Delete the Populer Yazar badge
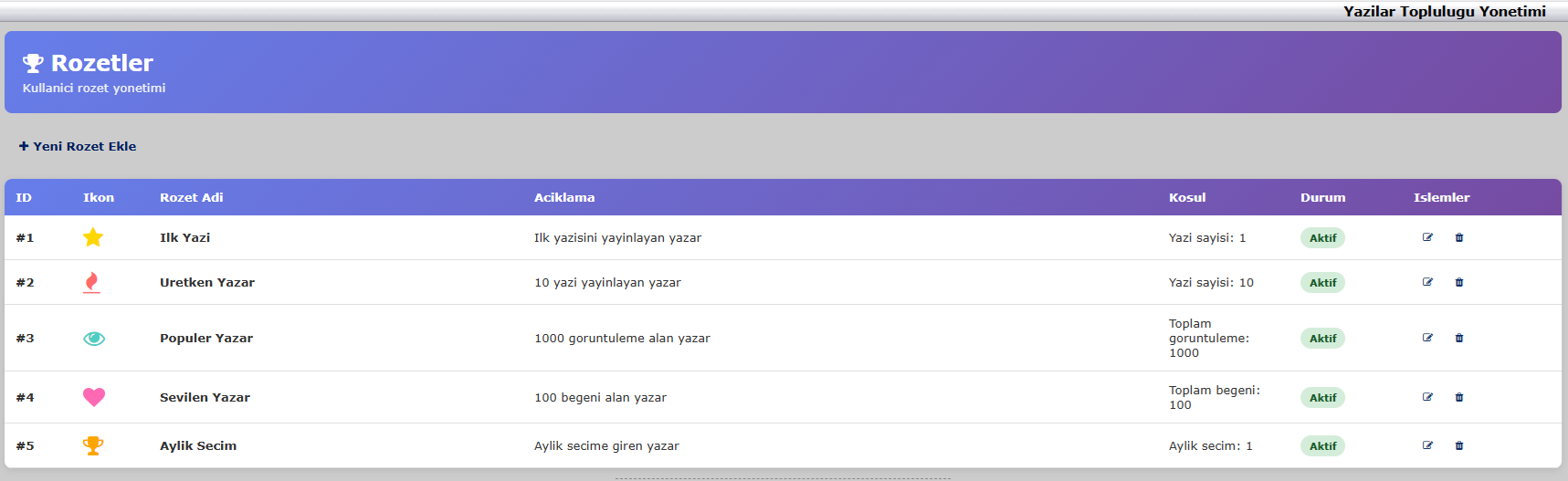 1458,338
